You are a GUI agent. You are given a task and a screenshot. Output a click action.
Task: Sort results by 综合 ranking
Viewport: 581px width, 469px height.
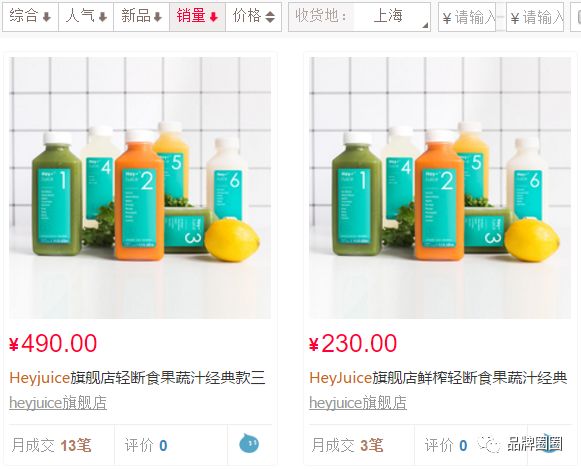(x=30, y=17)
